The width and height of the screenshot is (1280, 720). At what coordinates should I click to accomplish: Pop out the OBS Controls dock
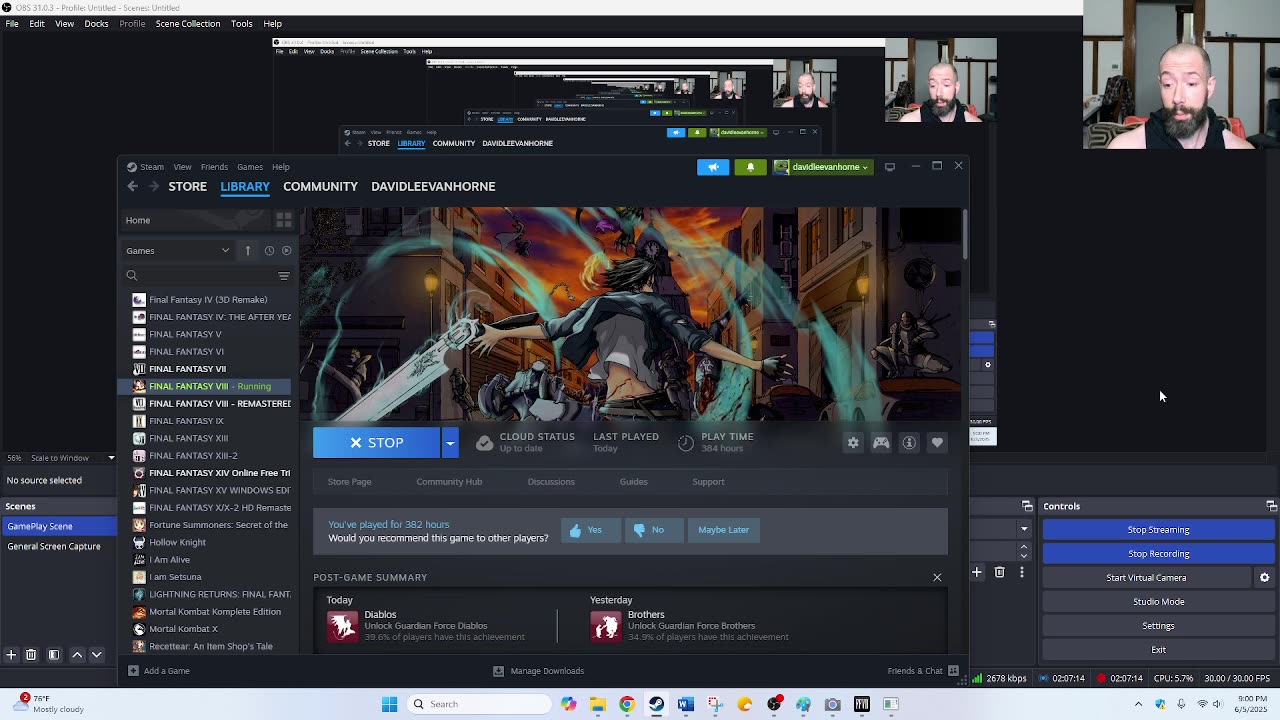[1271, 506]
